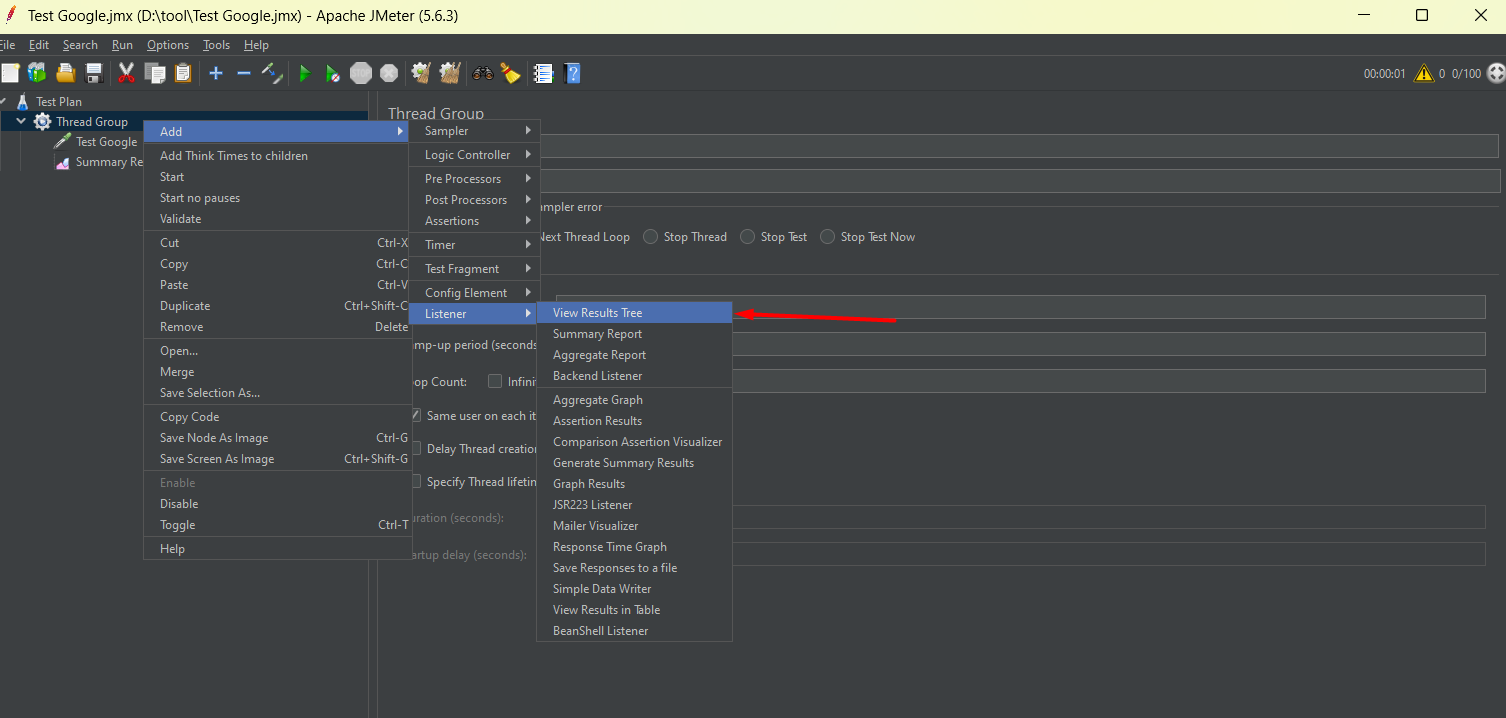
Task: Open the Function Helper dialog icon
Action: point(544,73)
